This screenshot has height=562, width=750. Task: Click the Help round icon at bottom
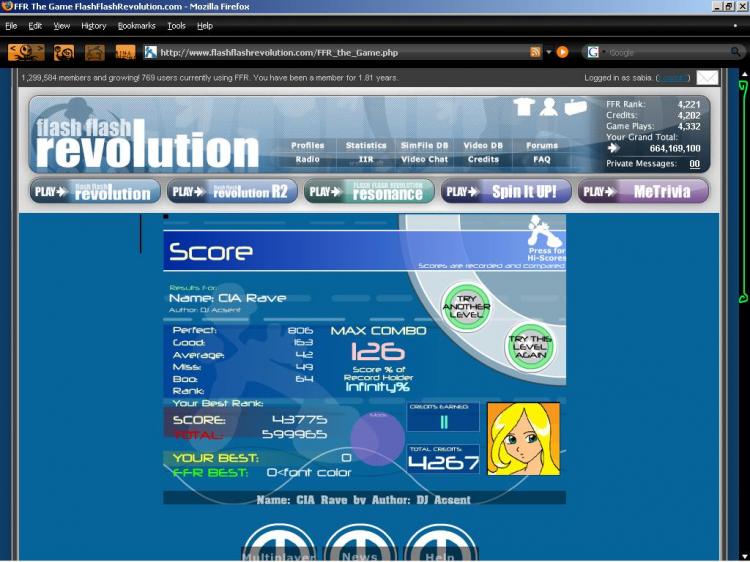(439, 544)
